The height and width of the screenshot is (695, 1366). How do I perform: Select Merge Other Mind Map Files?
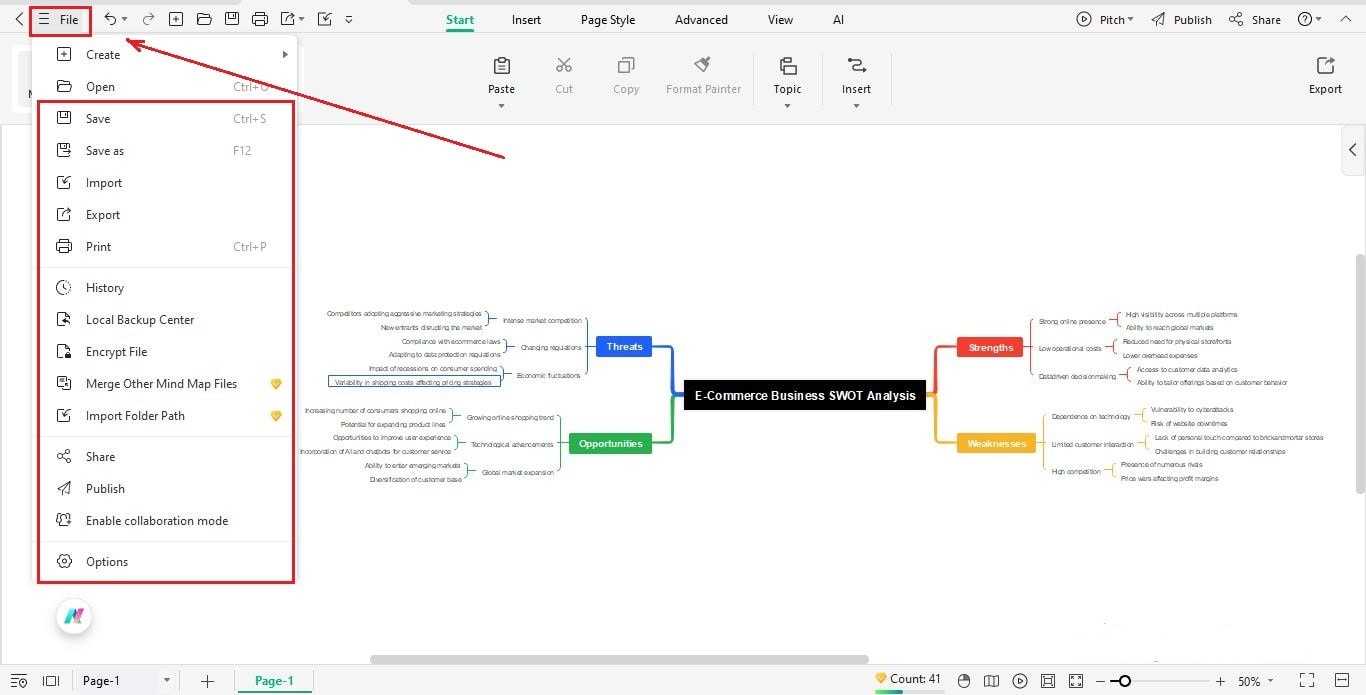pos(165,384)
